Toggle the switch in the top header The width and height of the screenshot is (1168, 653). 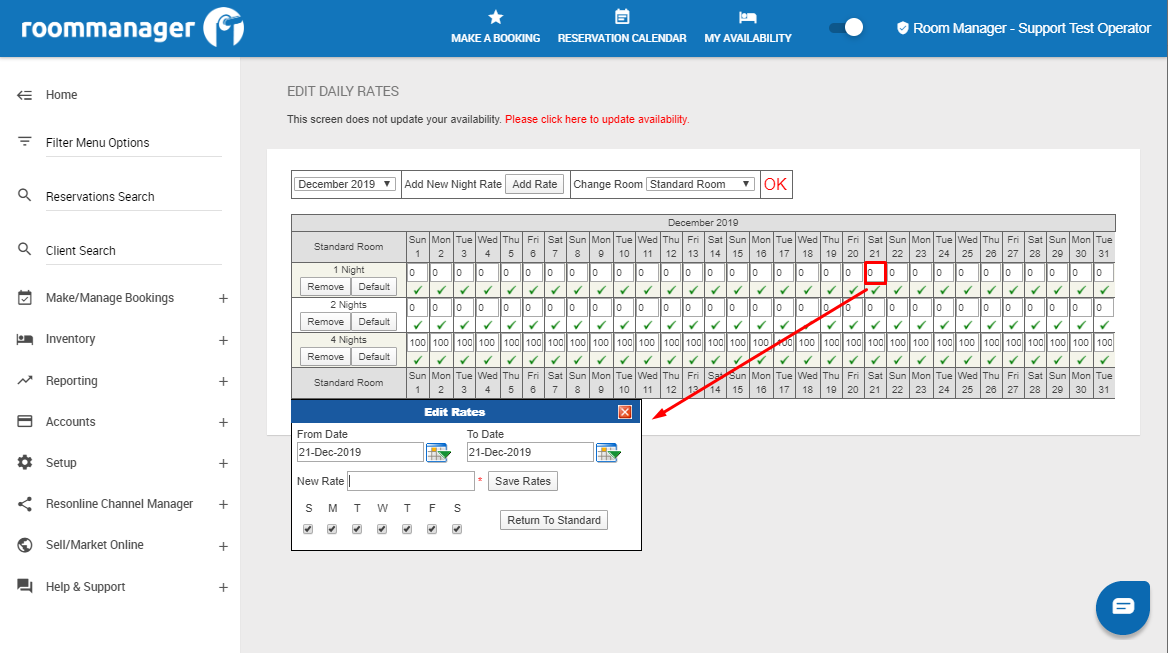[x=846, y=28]
